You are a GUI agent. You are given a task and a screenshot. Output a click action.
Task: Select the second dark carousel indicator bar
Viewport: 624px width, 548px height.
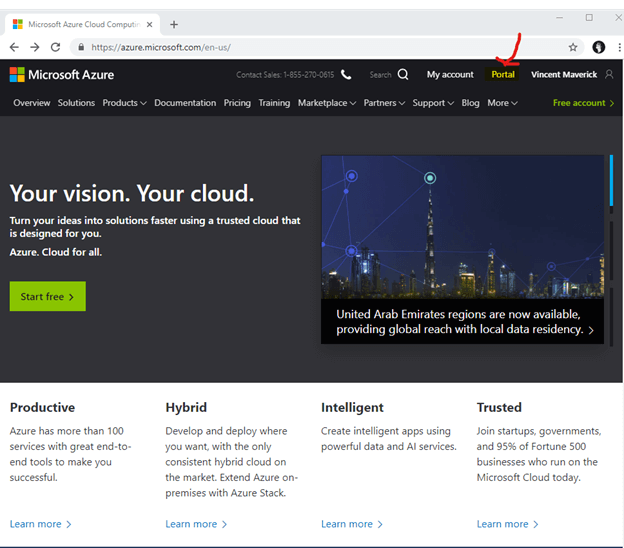pos(611,250)
